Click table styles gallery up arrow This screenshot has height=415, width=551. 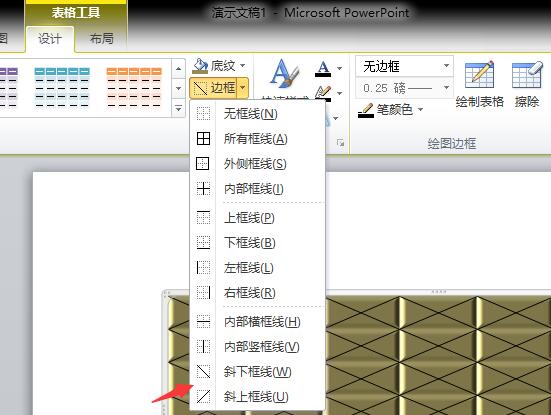pos(178,69)
